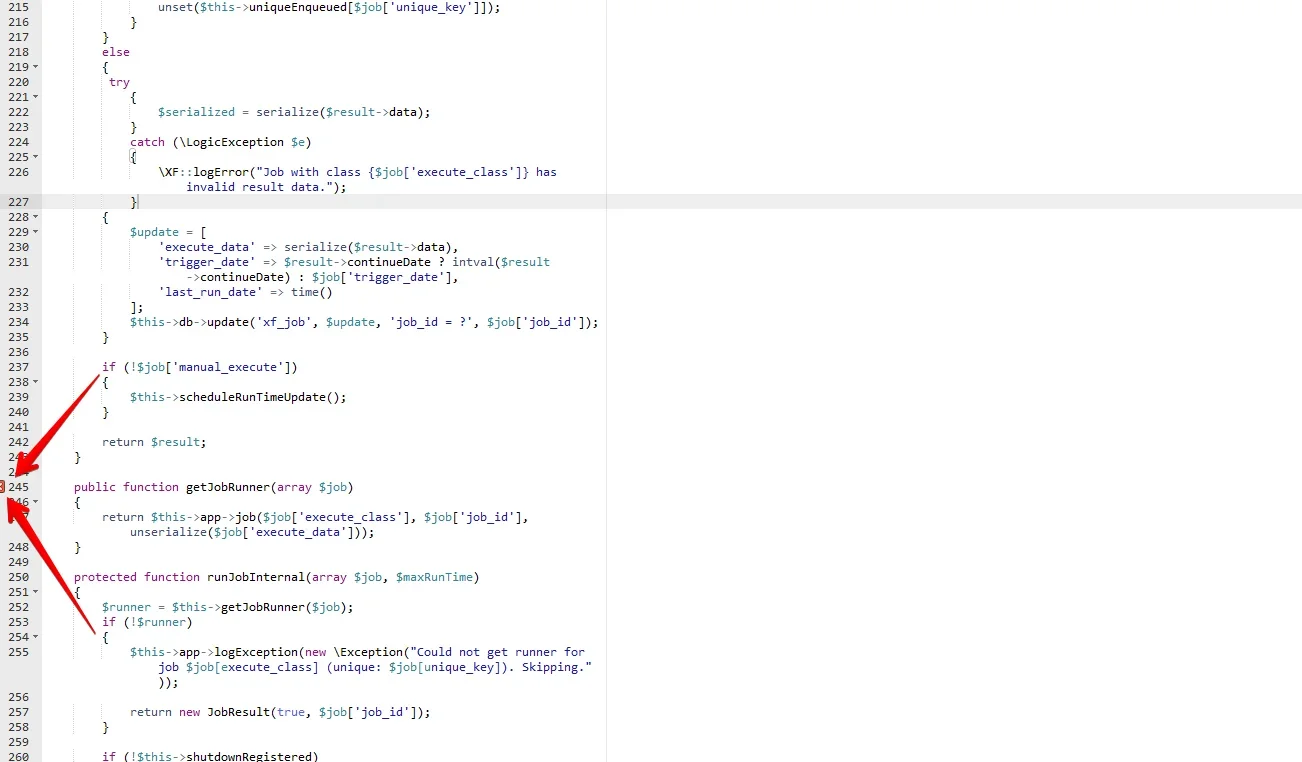Click 'intval' call on line 231
The height and width of the screenshot is (762, 1302).
473,262
